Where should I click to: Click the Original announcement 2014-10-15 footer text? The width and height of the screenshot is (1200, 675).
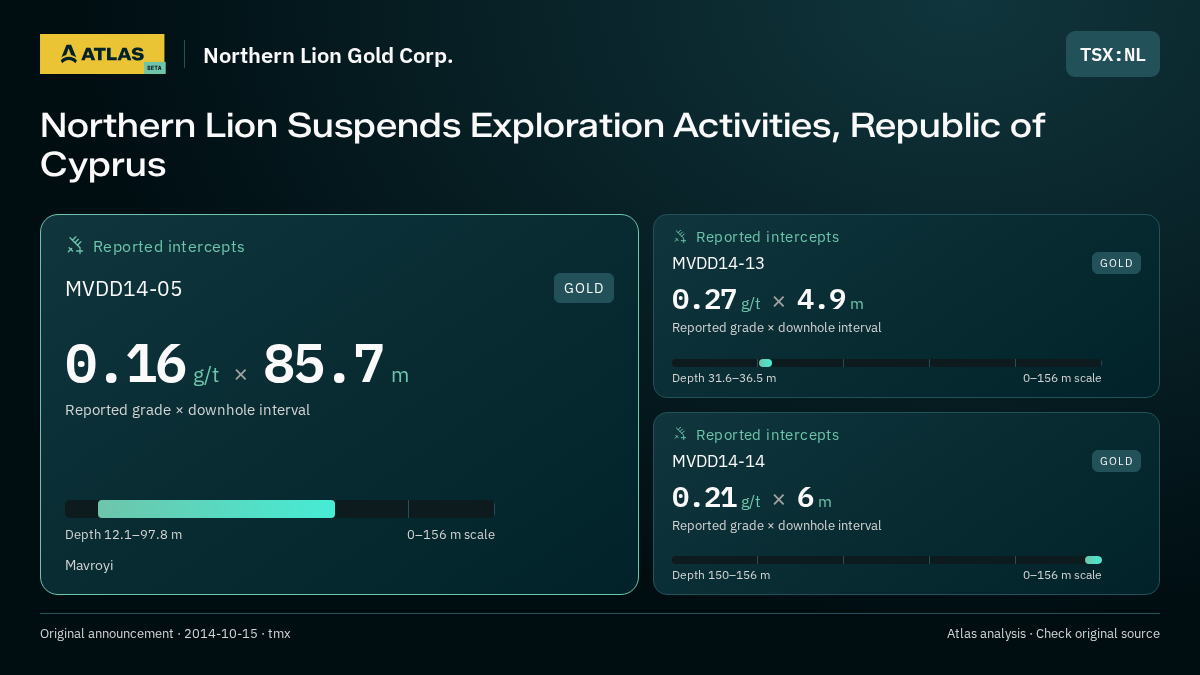point(165,634)
